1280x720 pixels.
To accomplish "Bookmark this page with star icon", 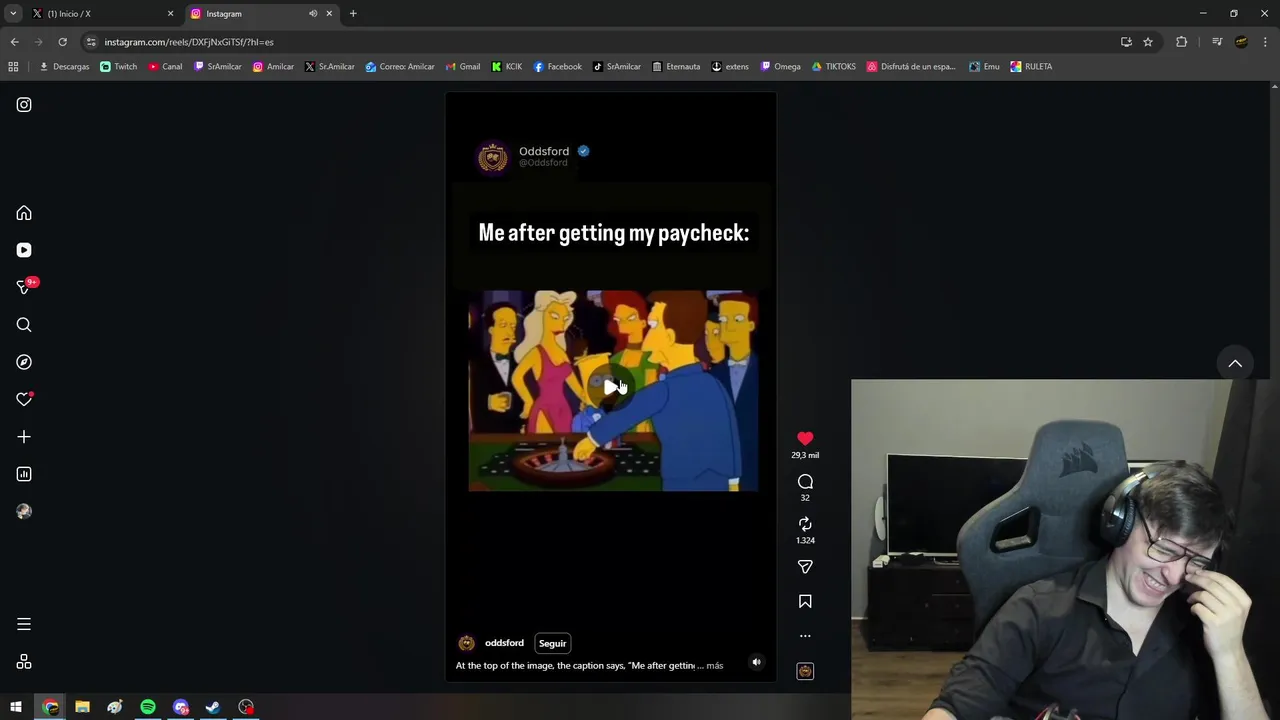I will pyautogui.click(x=1148, y=42).
